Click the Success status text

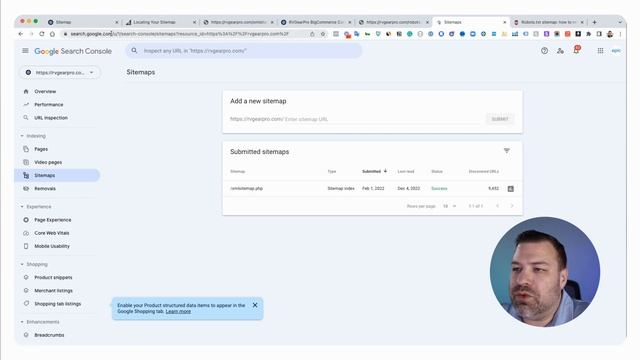pyautogui.click(x=439, y=189)
